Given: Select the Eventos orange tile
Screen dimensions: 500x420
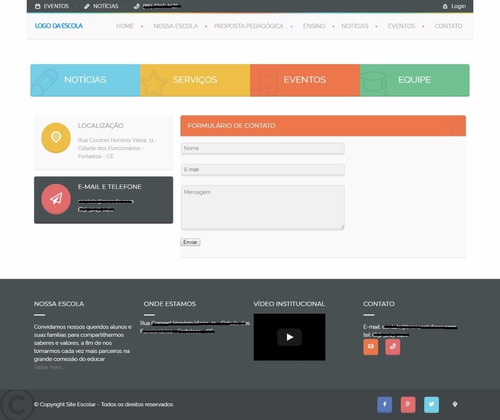Looking at the screenshot, I should (x=305, y=80).
